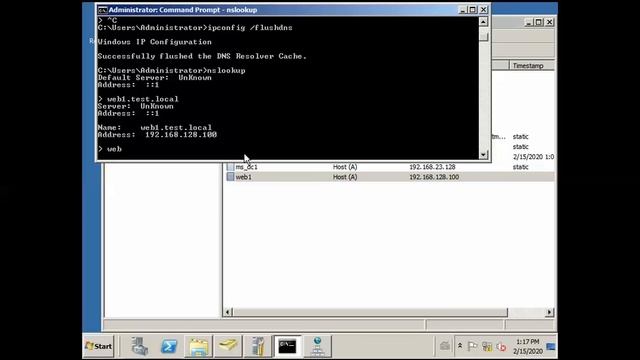
Task: Open the Start menu
Action: (98, 346)
